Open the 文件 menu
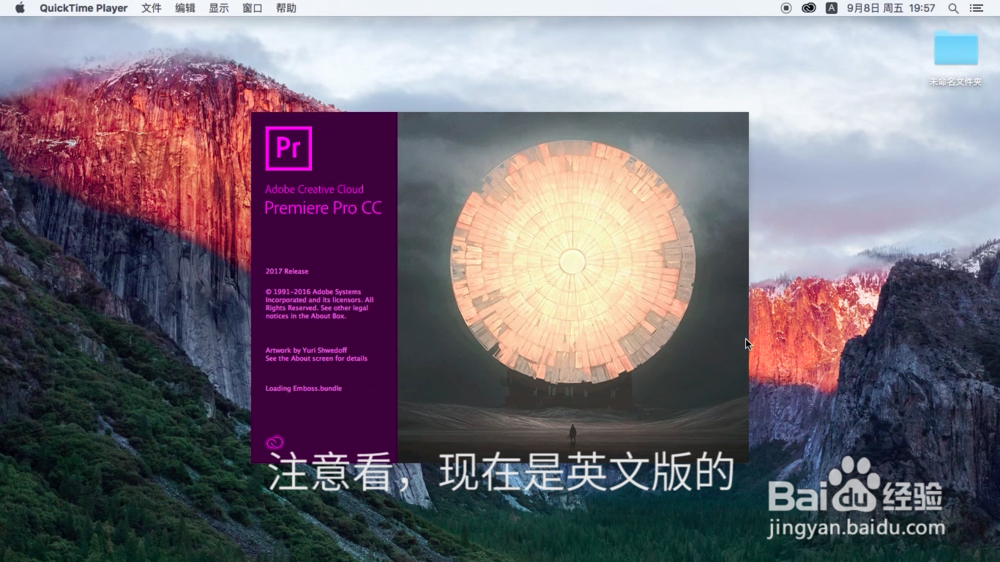 (151, 8)
